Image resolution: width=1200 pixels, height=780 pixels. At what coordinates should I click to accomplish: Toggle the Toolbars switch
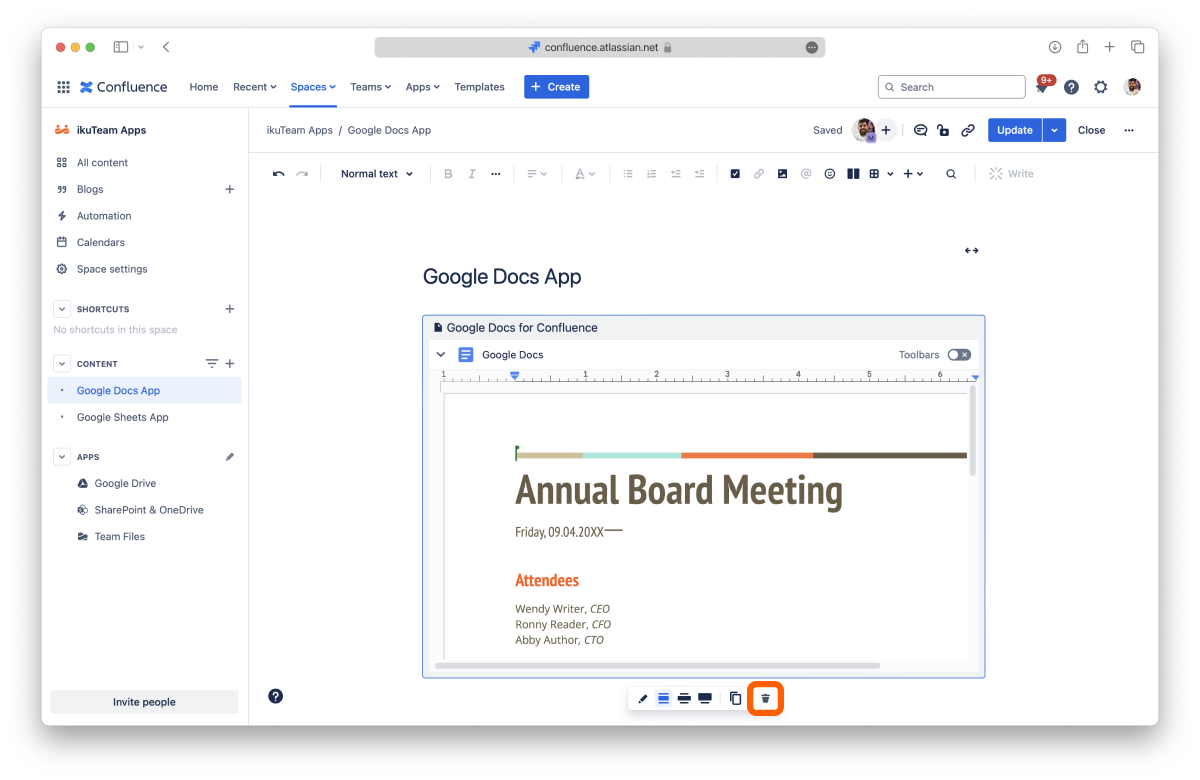[959, 355]
